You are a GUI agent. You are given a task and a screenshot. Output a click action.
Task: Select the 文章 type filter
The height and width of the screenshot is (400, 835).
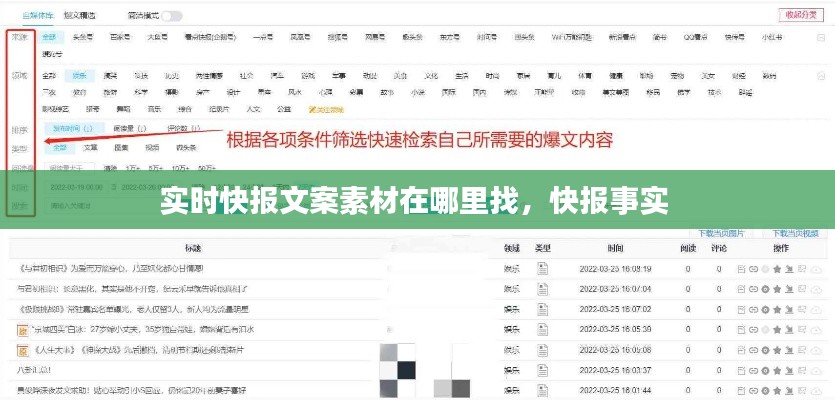(x=91, y=147)
